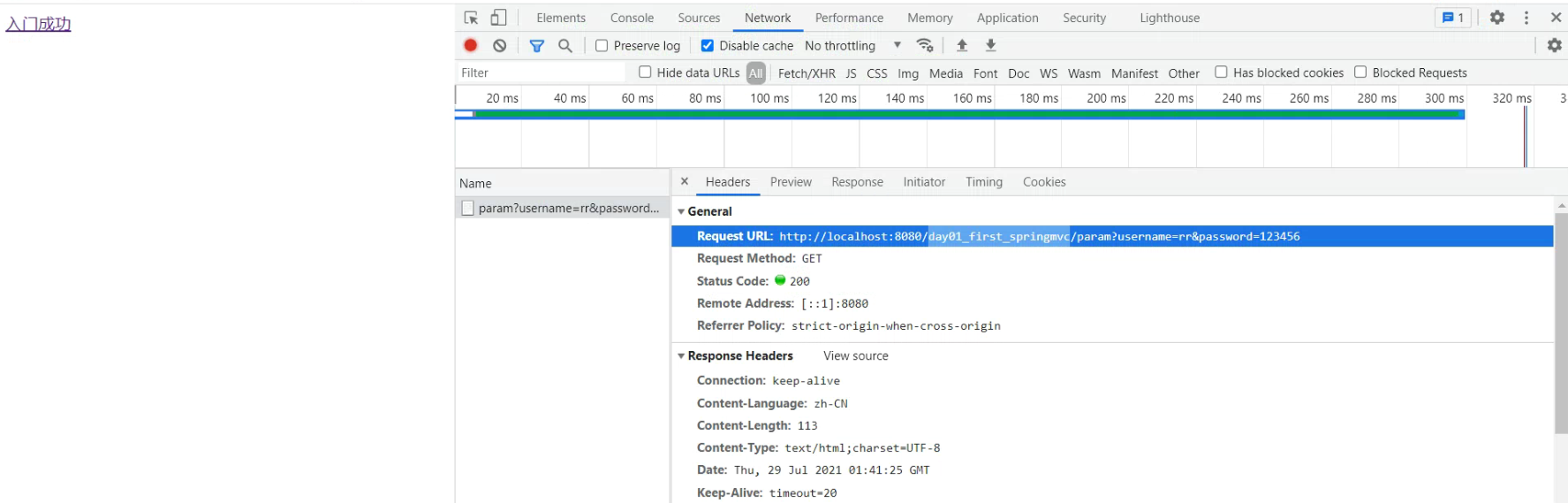Open DevTools three-dot customize menu
Viewport: 1568px width, 503px height.
tap(1526, 17)
